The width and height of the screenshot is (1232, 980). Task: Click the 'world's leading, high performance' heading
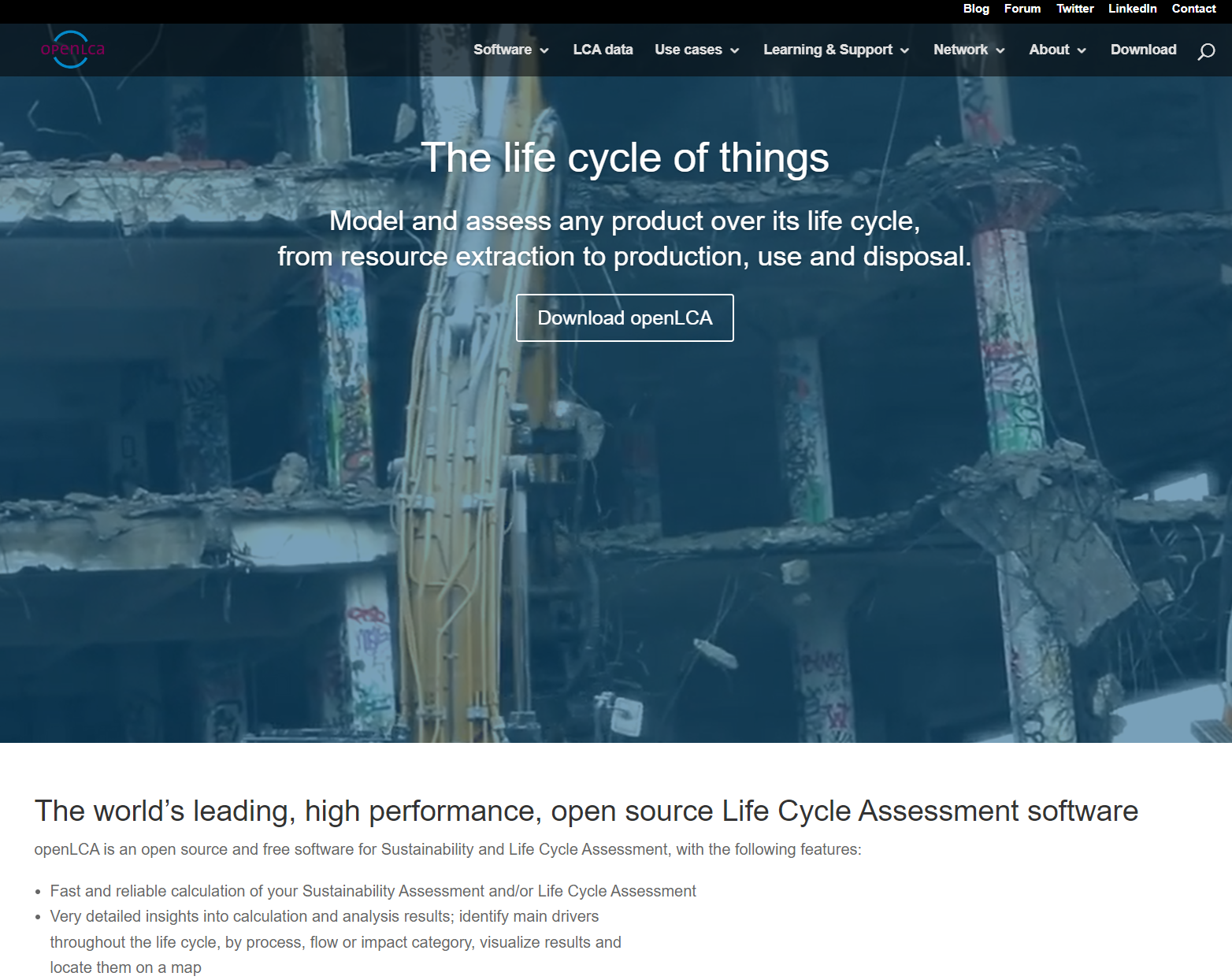[586, 811]
